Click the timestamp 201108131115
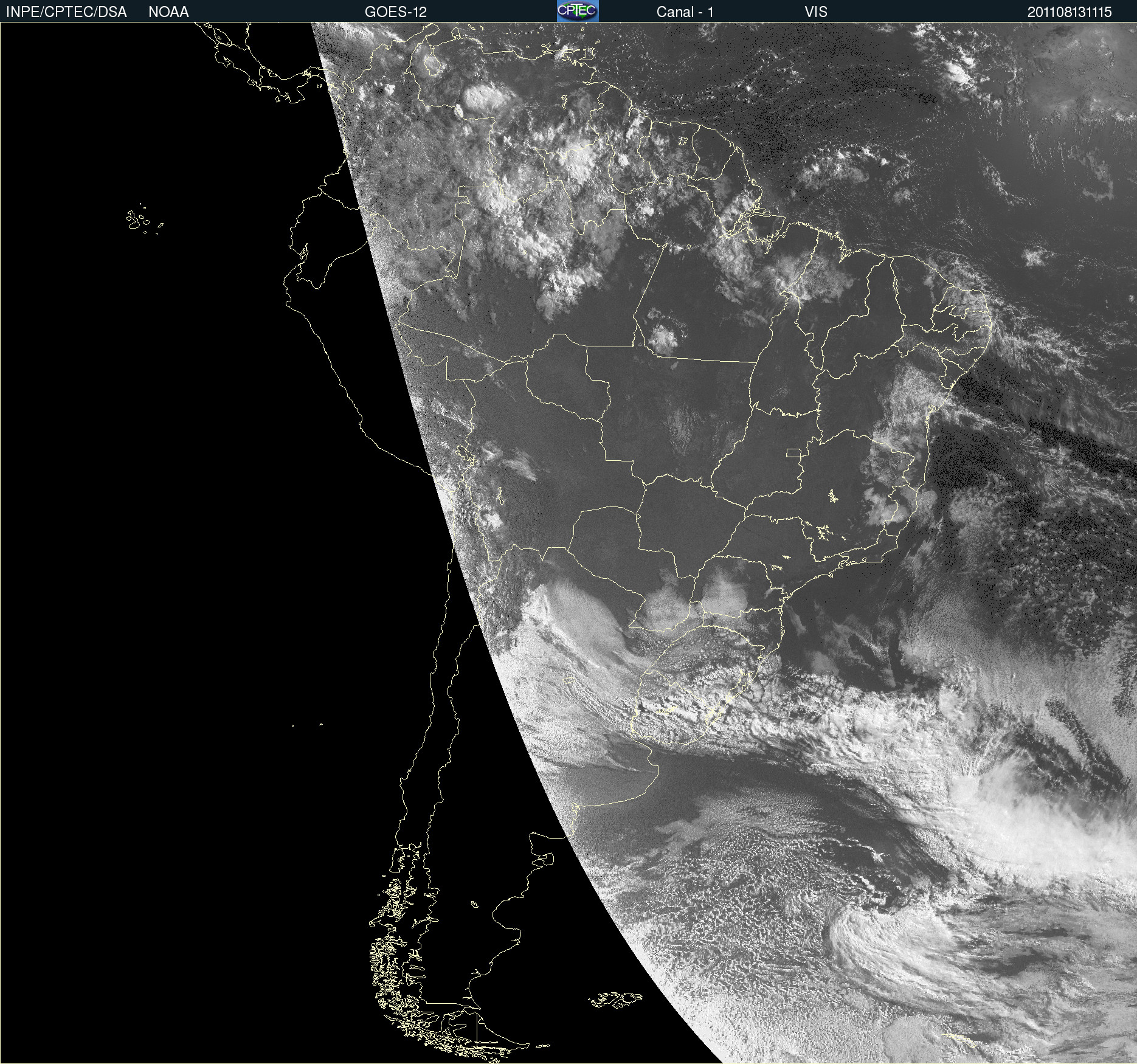1137x1064 pixels. point(1070,12)
